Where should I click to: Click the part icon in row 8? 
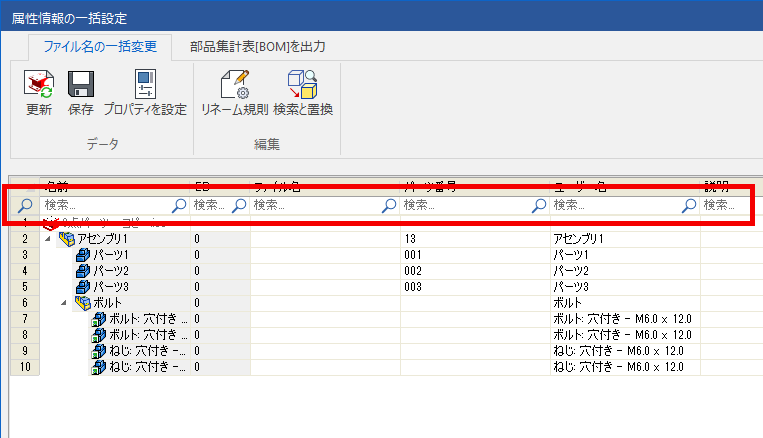coord(99,335)
